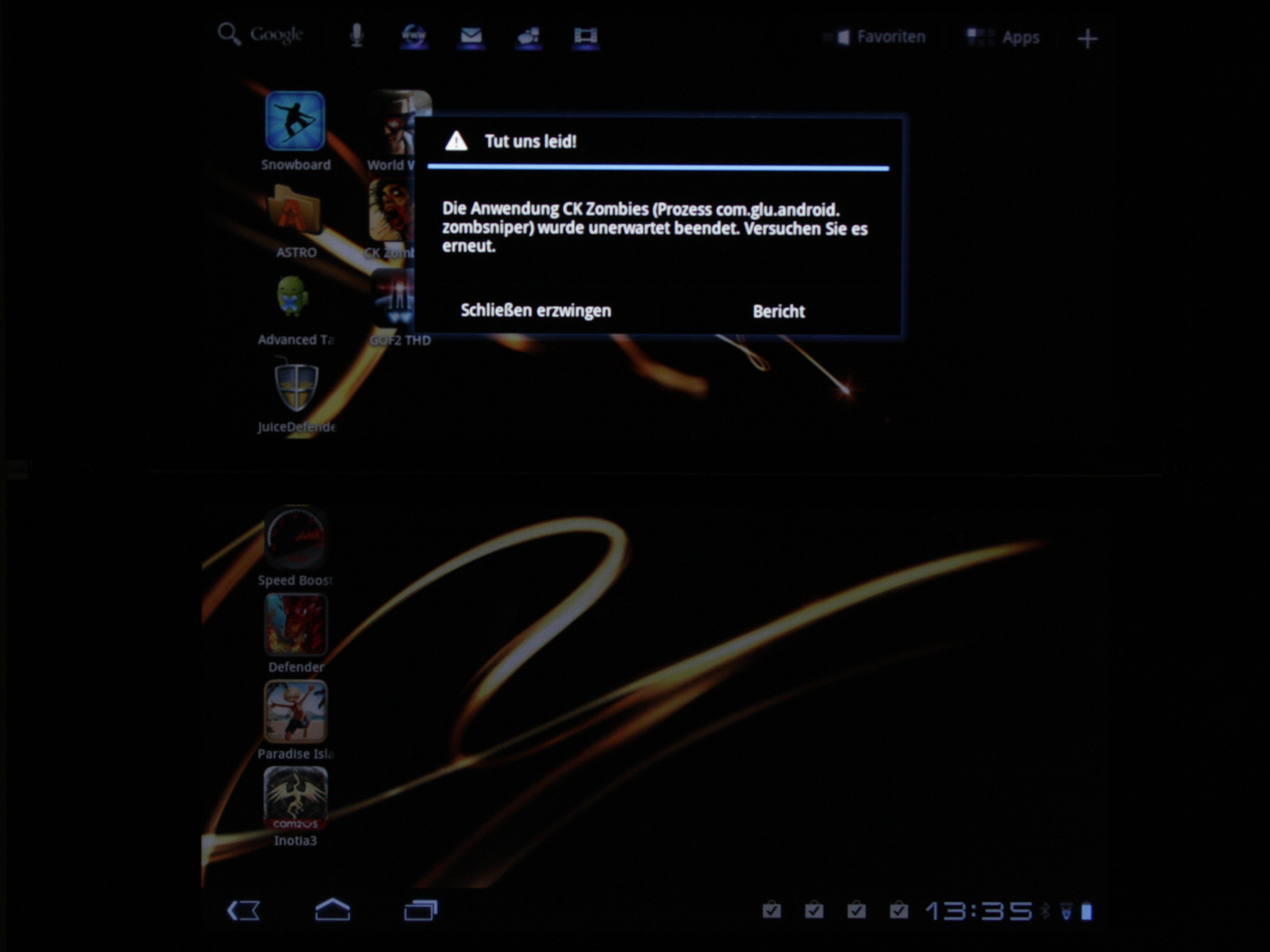
Task: Launch the Paradise Island game
Action: point(296,721)
